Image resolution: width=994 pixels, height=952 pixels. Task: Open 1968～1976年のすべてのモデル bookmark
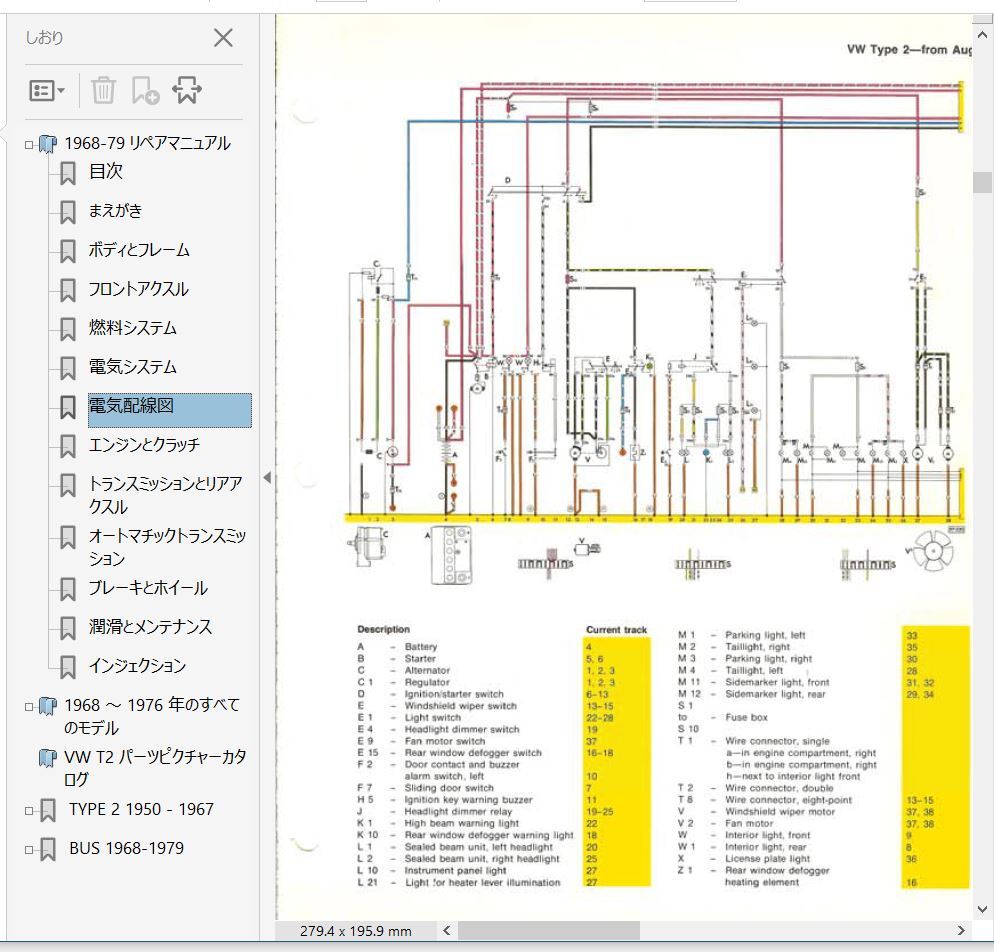(x=152, y=716)
